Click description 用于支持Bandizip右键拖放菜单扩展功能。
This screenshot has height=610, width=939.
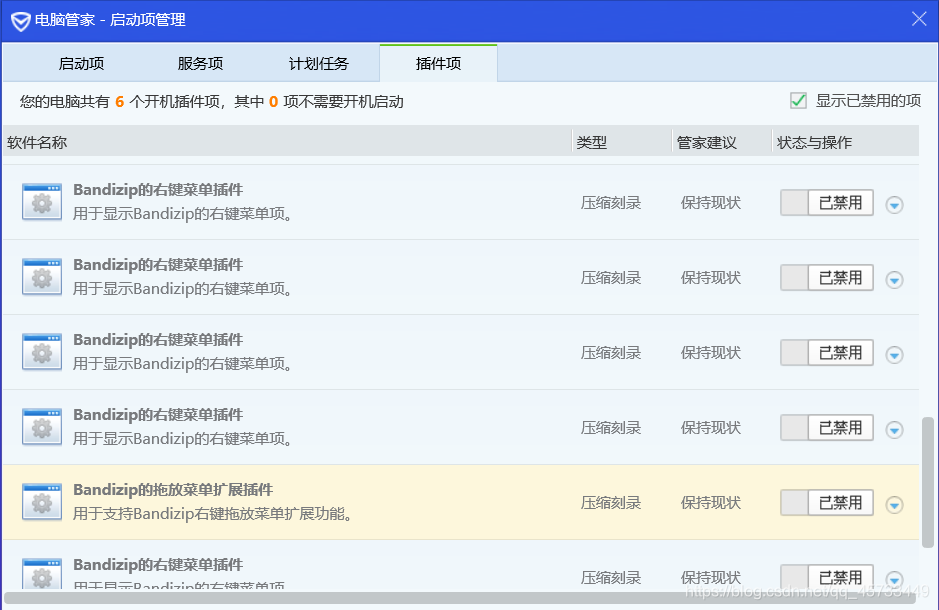click(x=213, y=514)
